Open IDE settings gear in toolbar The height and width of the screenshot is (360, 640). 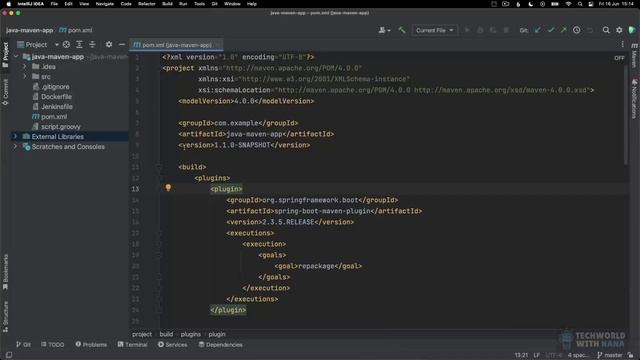(619, 30)
